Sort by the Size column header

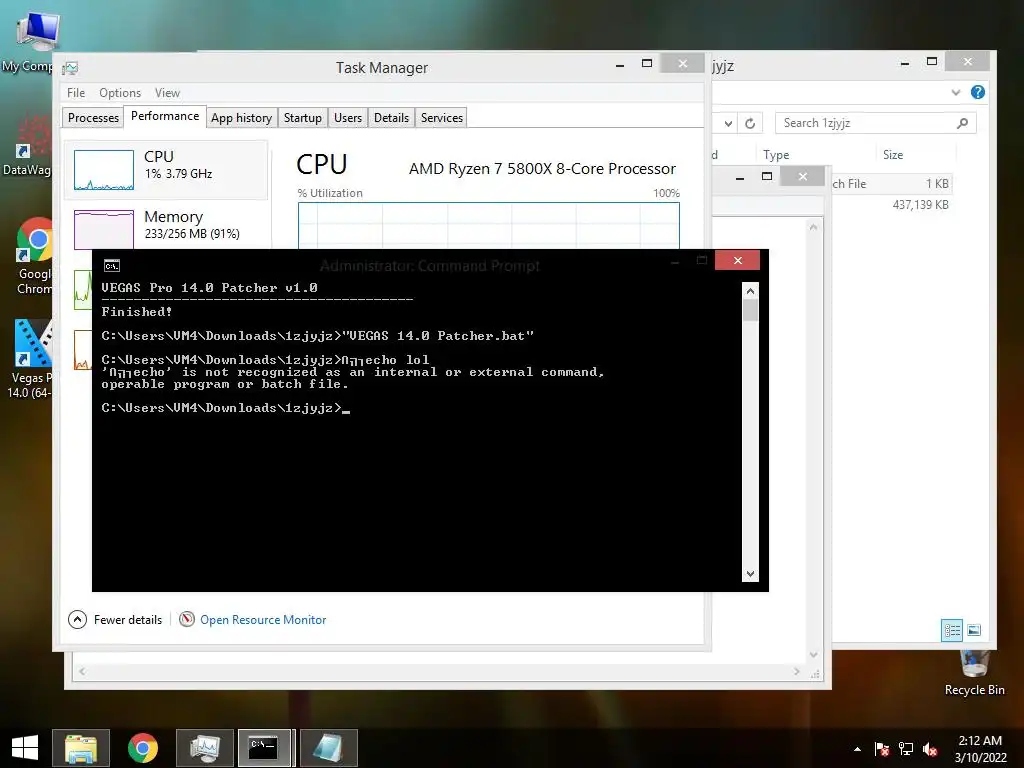(893, 155)
